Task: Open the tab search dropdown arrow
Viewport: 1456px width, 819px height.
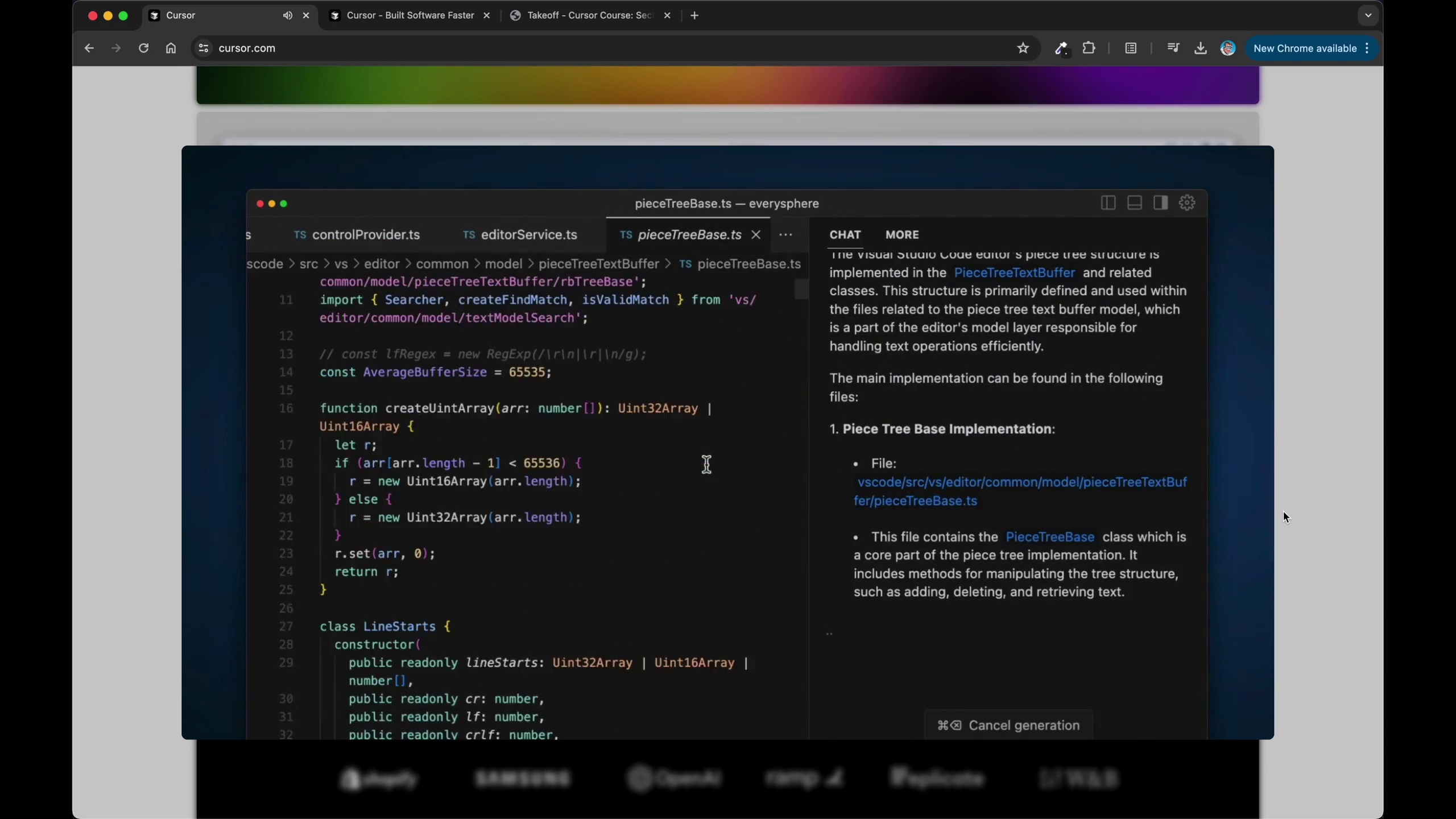Action: 1368,15
